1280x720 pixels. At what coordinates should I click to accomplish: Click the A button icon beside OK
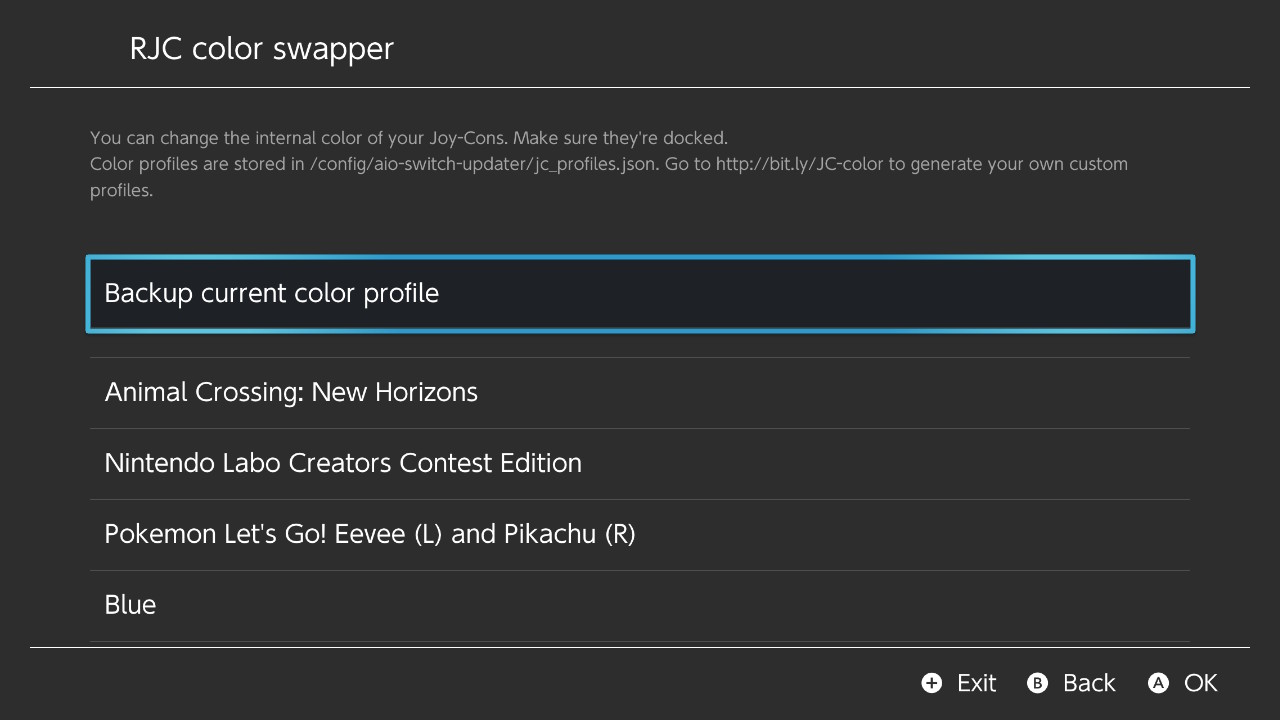[x=1158, y=683]
